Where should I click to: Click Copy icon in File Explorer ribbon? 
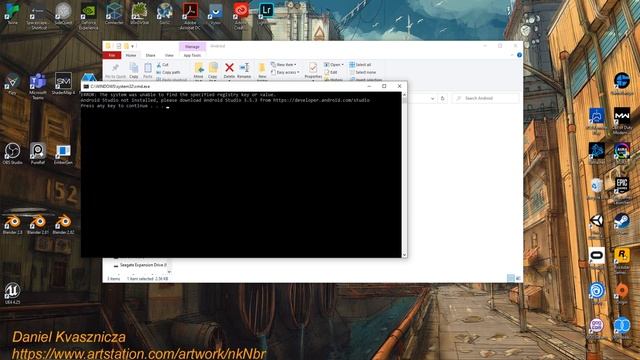(133, 70)
